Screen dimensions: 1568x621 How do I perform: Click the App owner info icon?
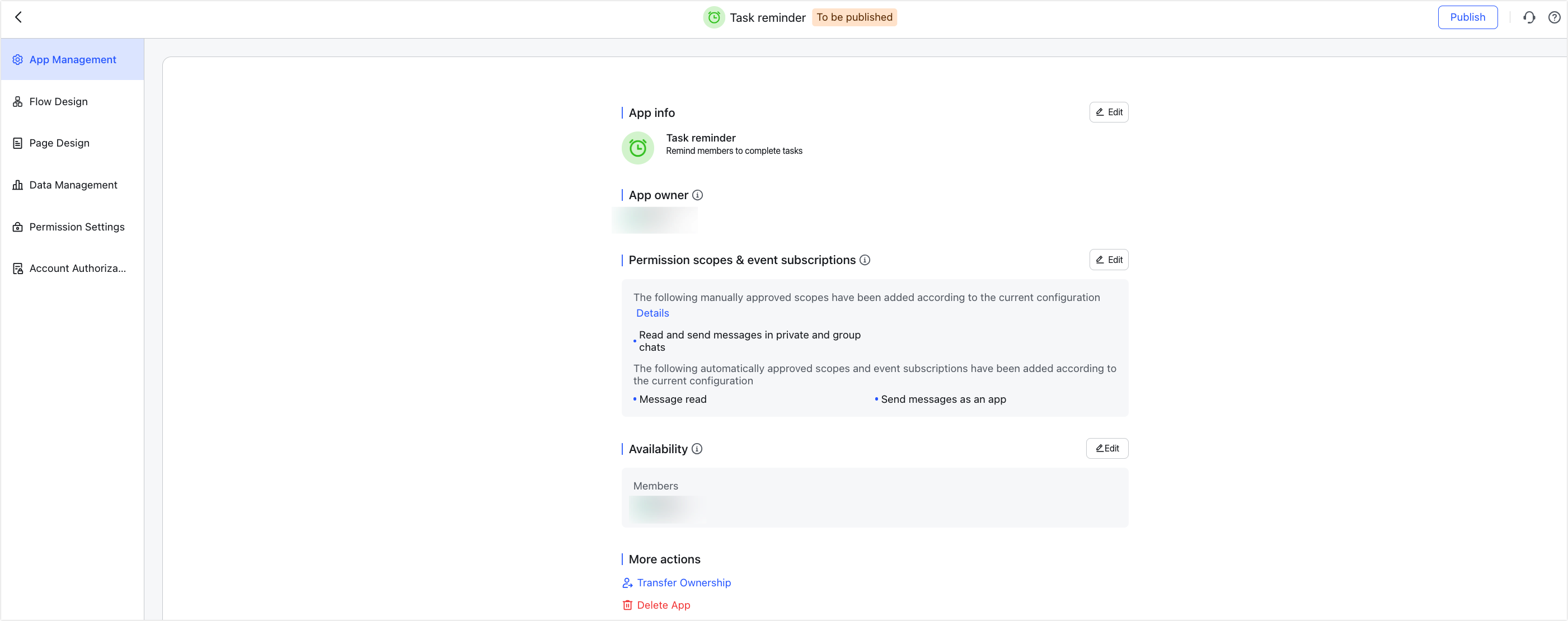(698, 195)
